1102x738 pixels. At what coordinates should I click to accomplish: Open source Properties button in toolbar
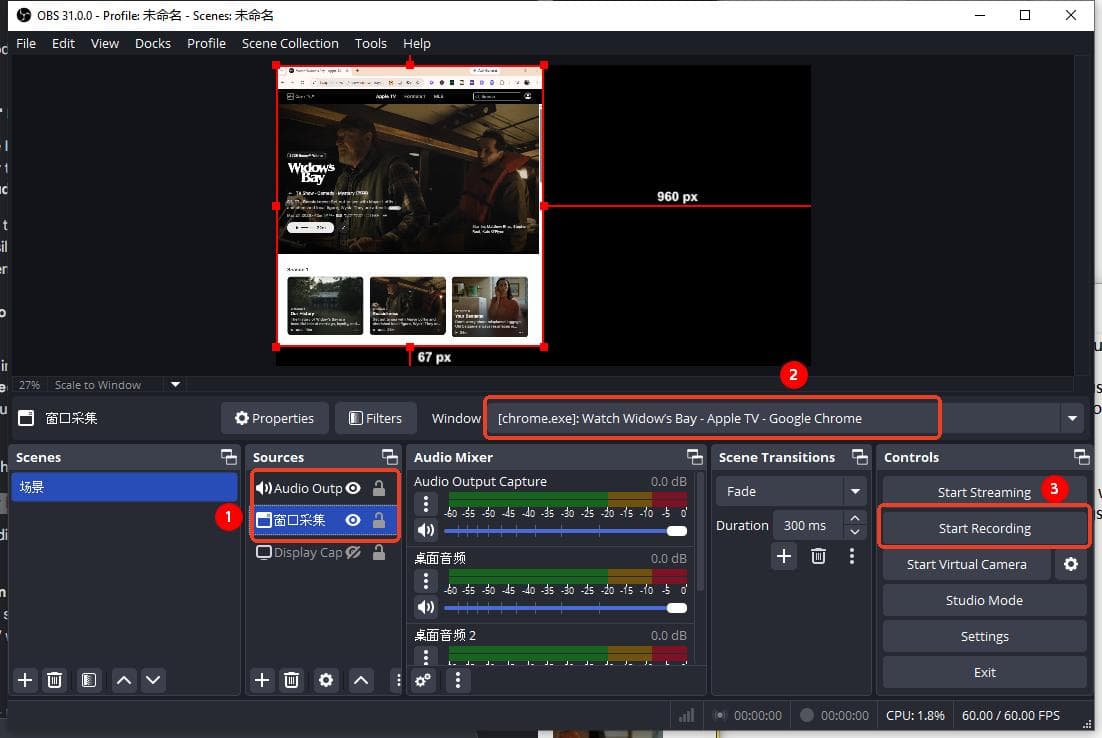274,418
